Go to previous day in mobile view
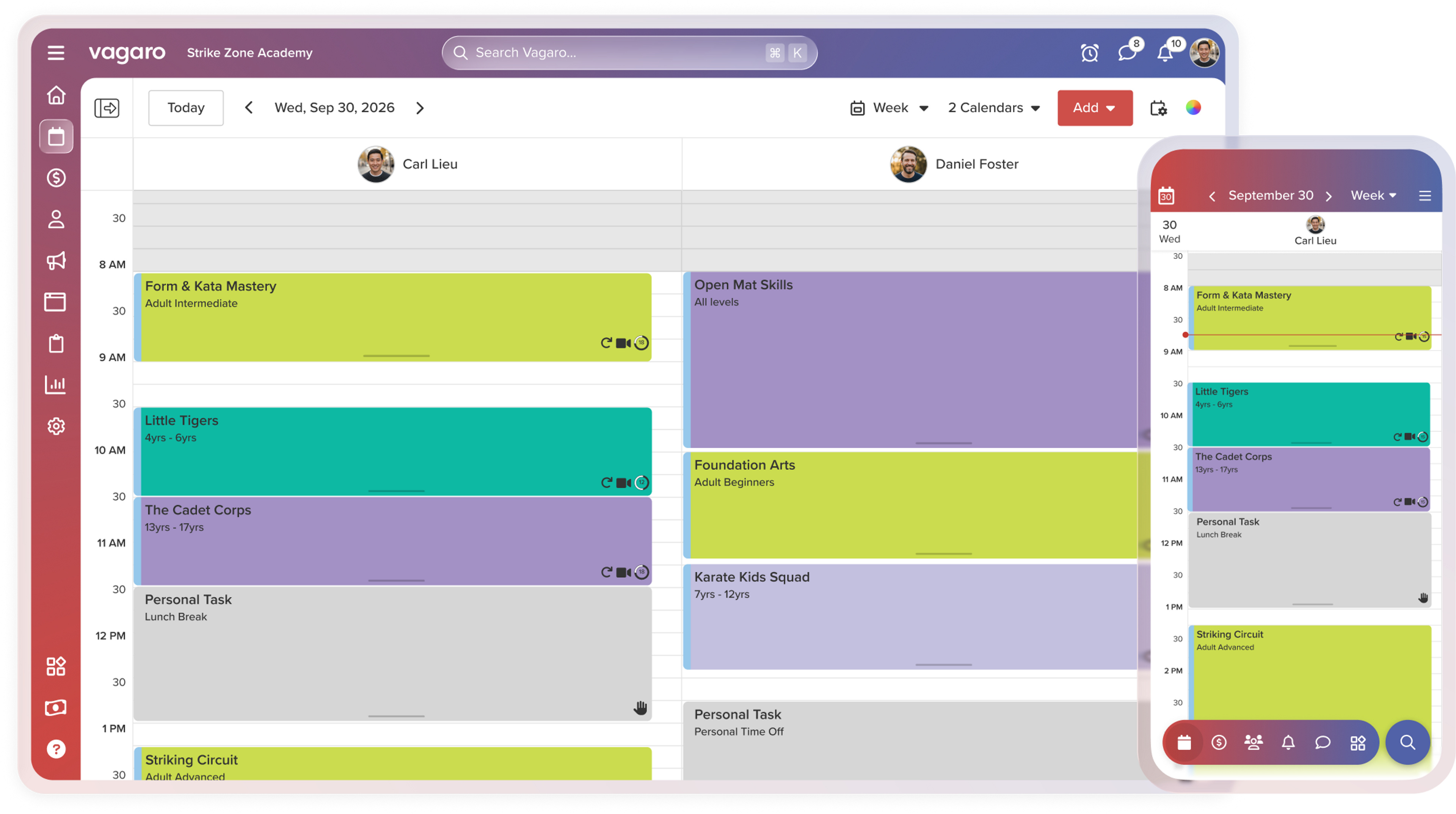 pyautogui.click(x=1212, y=196)
